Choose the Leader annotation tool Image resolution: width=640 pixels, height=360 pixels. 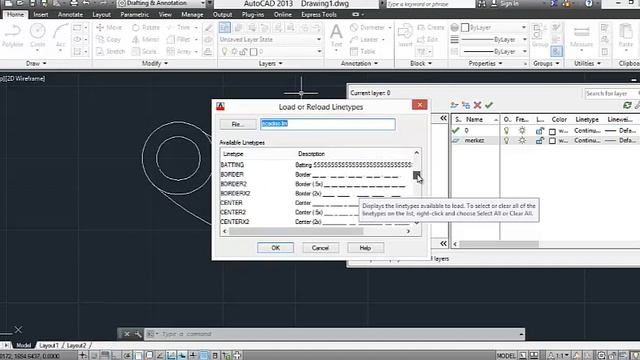click(364, 40)
